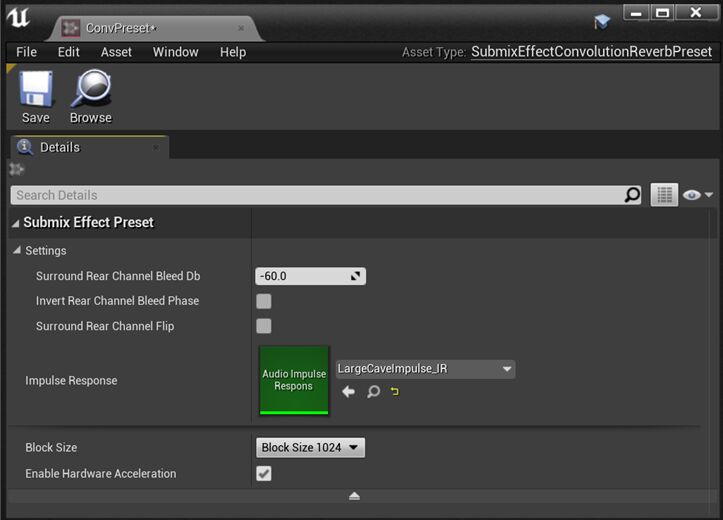This screenshot has width=723, height=520.
Task: Click the search magnifier in Details
Action: [x=632, y=195]
